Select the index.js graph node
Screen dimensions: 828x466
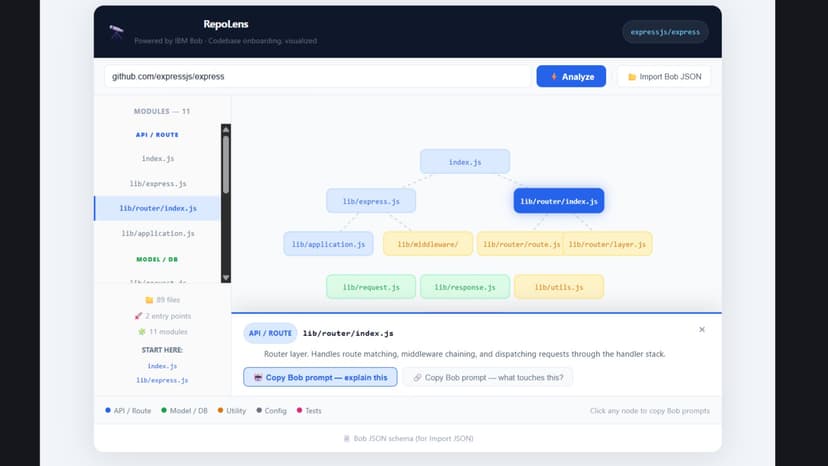click(x=465, y=162)
